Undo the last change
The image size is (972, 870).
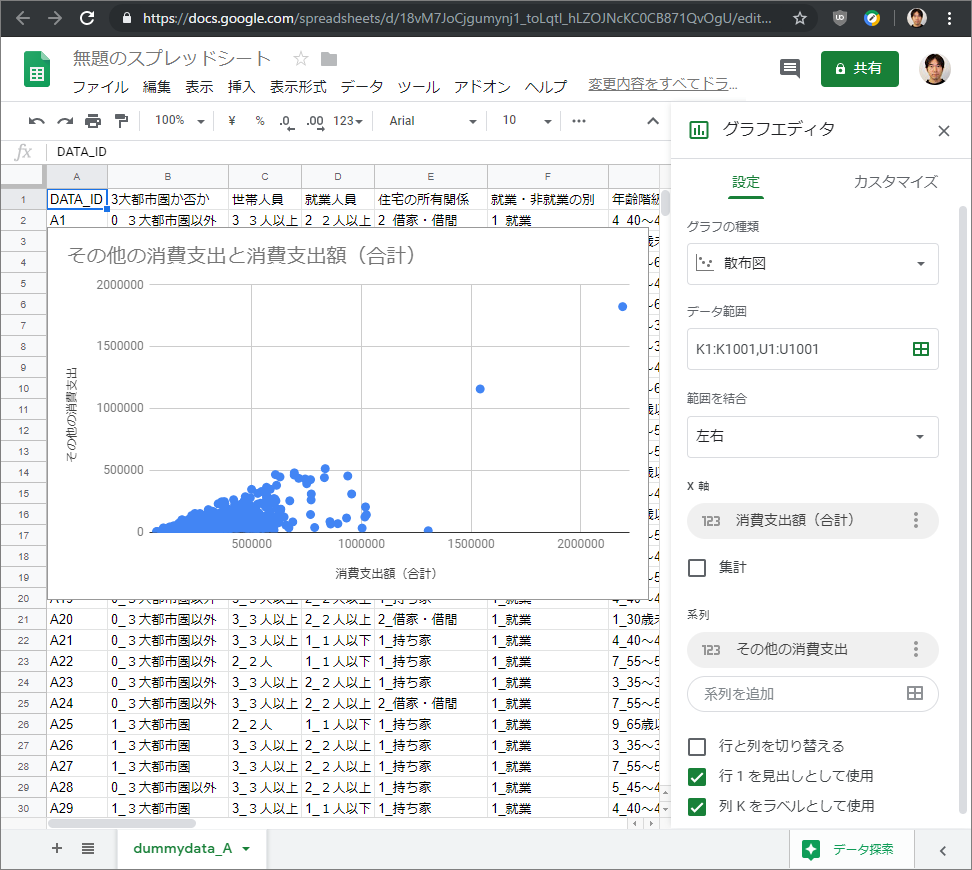coord(37,120)
